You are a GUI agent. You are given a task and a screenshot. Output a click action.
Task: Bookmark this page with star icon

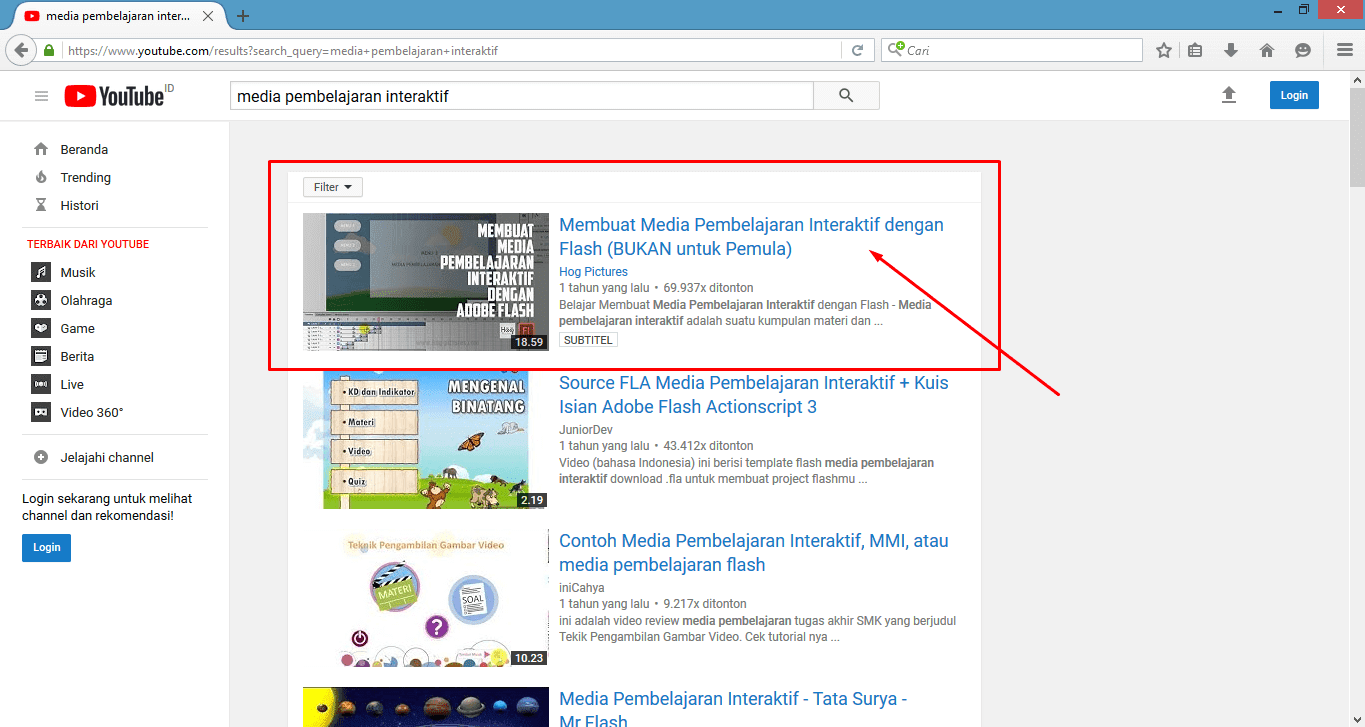tap(1164, 50)
